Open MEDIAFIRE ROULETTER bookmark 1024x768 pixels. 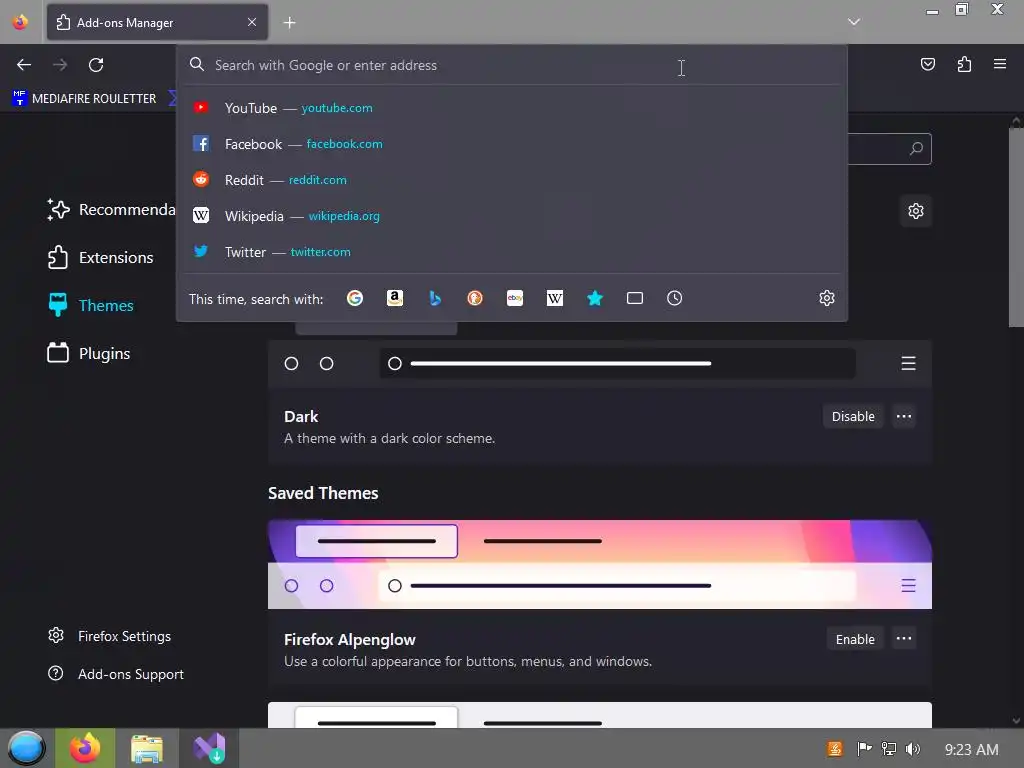84,99
